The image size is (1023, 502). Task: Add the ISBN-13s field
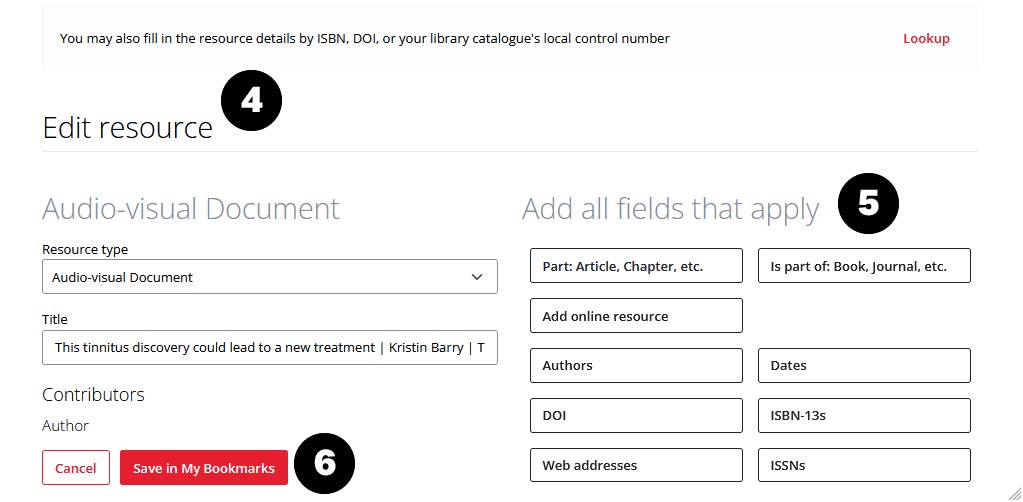864,415
